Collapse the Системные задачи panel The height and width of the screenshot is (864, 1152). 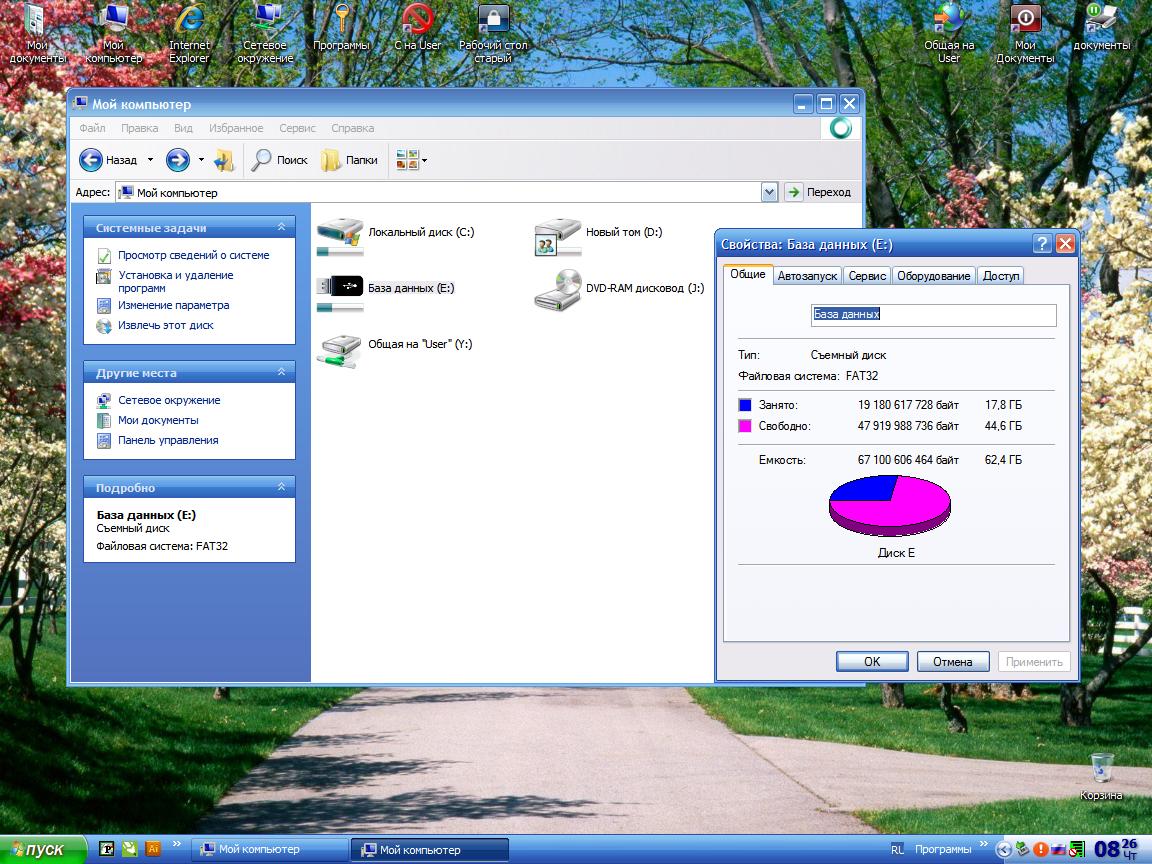coord(281,227)
